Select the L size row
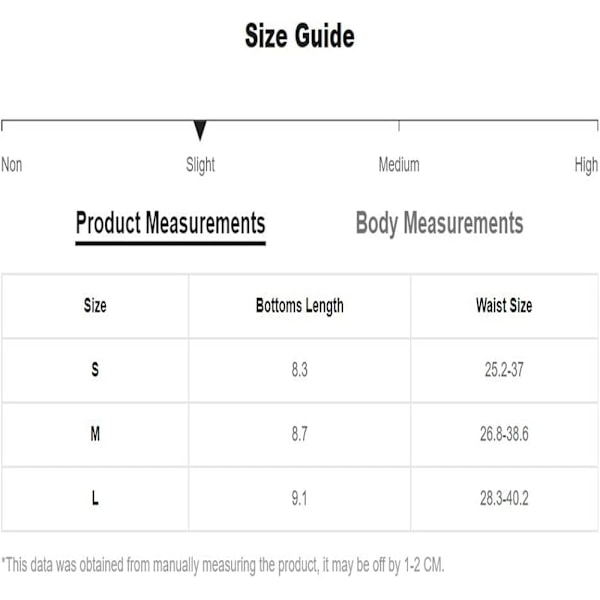 (x=300, y=499)
